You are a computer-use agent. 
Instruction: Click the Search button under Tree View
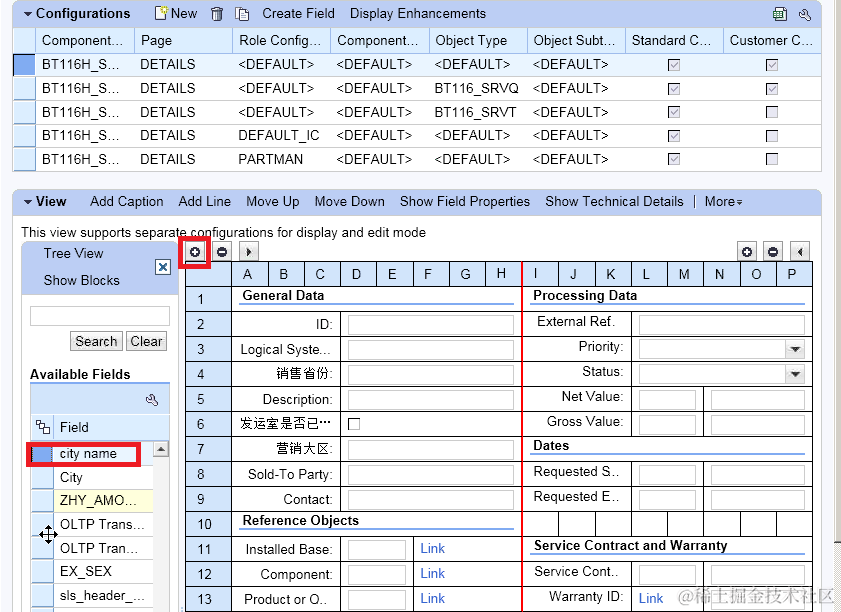[97, 341]
